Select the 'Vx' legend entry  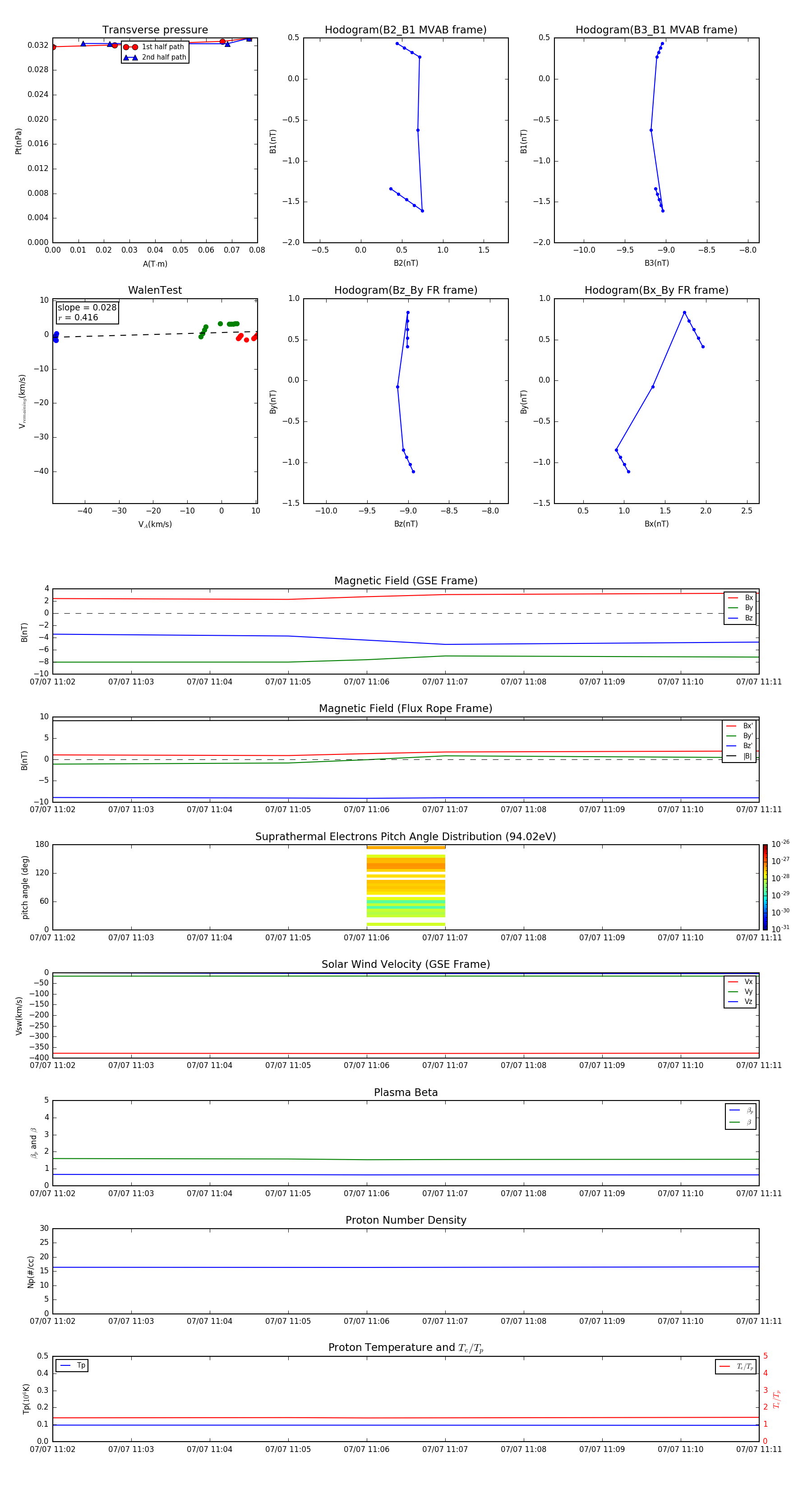pos(740,981)
